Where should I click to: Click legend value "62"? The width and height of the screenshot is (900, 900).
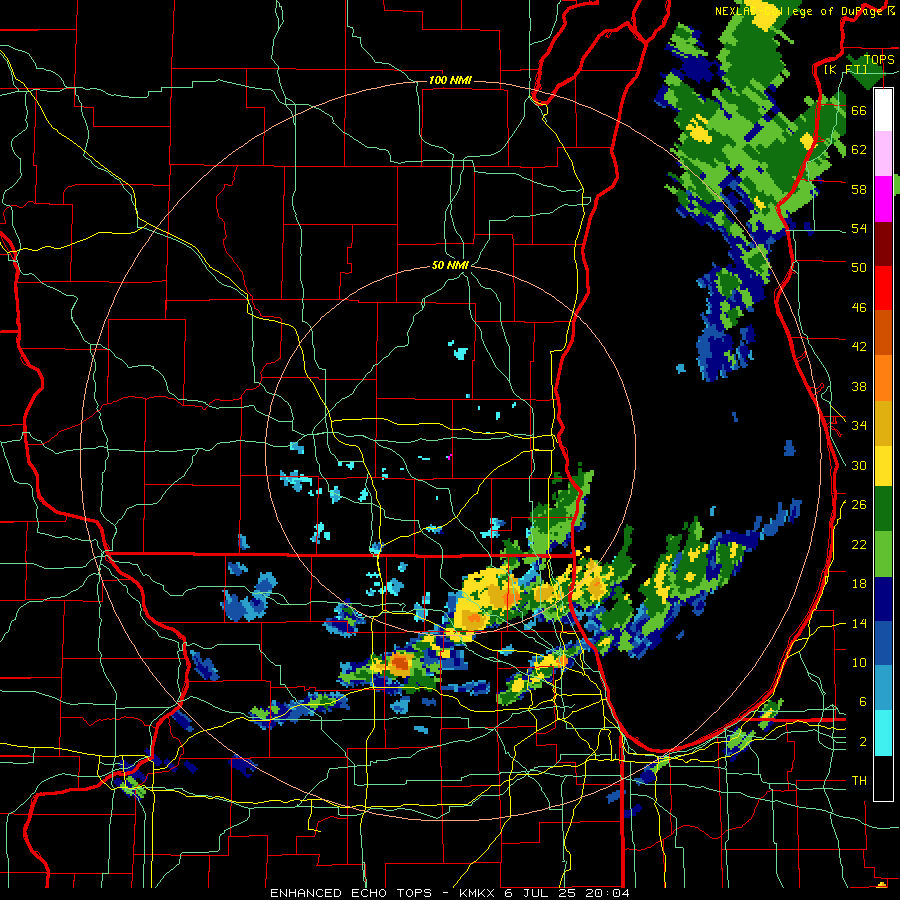[x=859, y=150]
